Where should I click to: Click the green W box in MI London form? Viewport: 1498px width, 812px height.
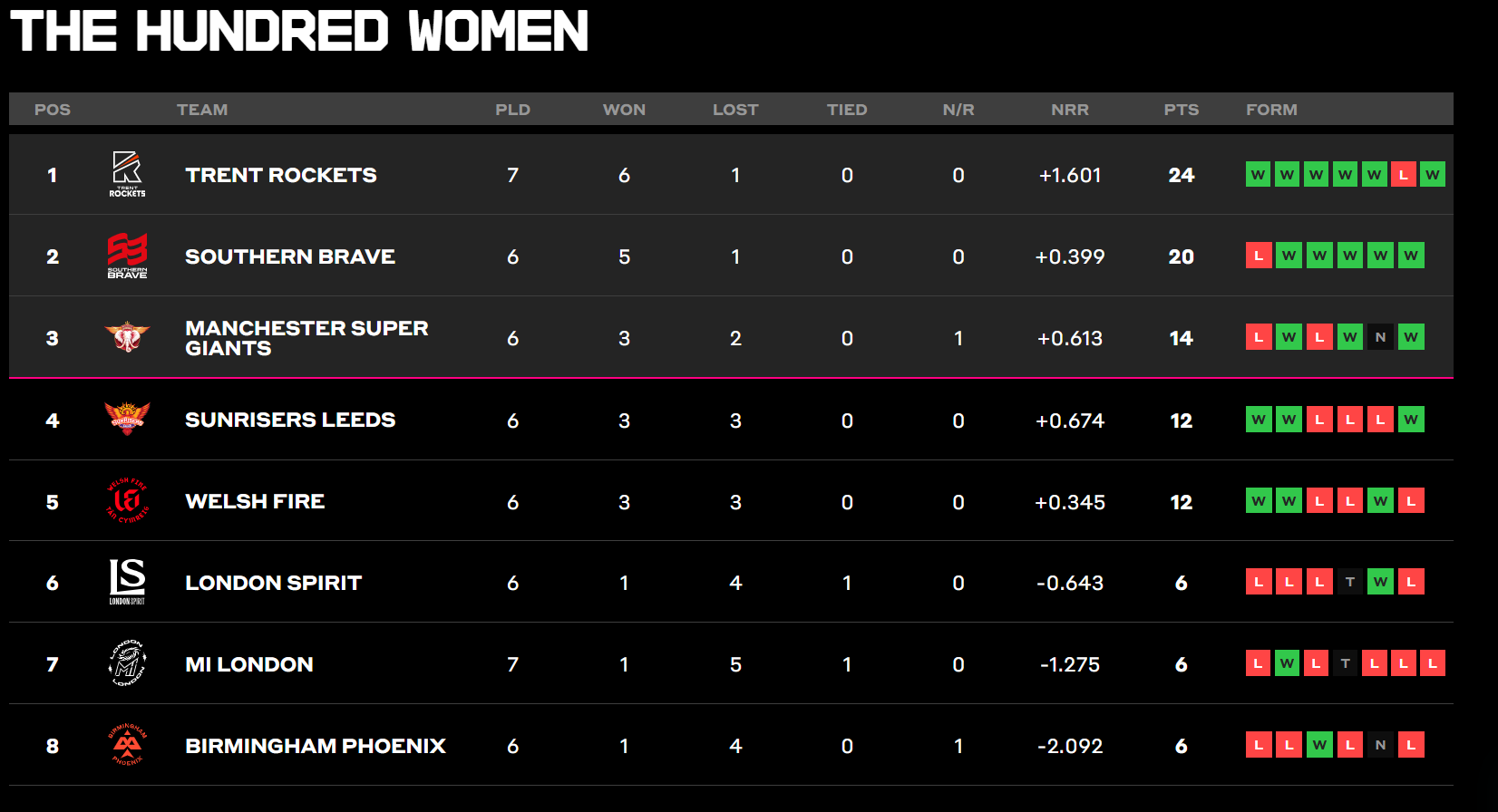pos(1287,663)
